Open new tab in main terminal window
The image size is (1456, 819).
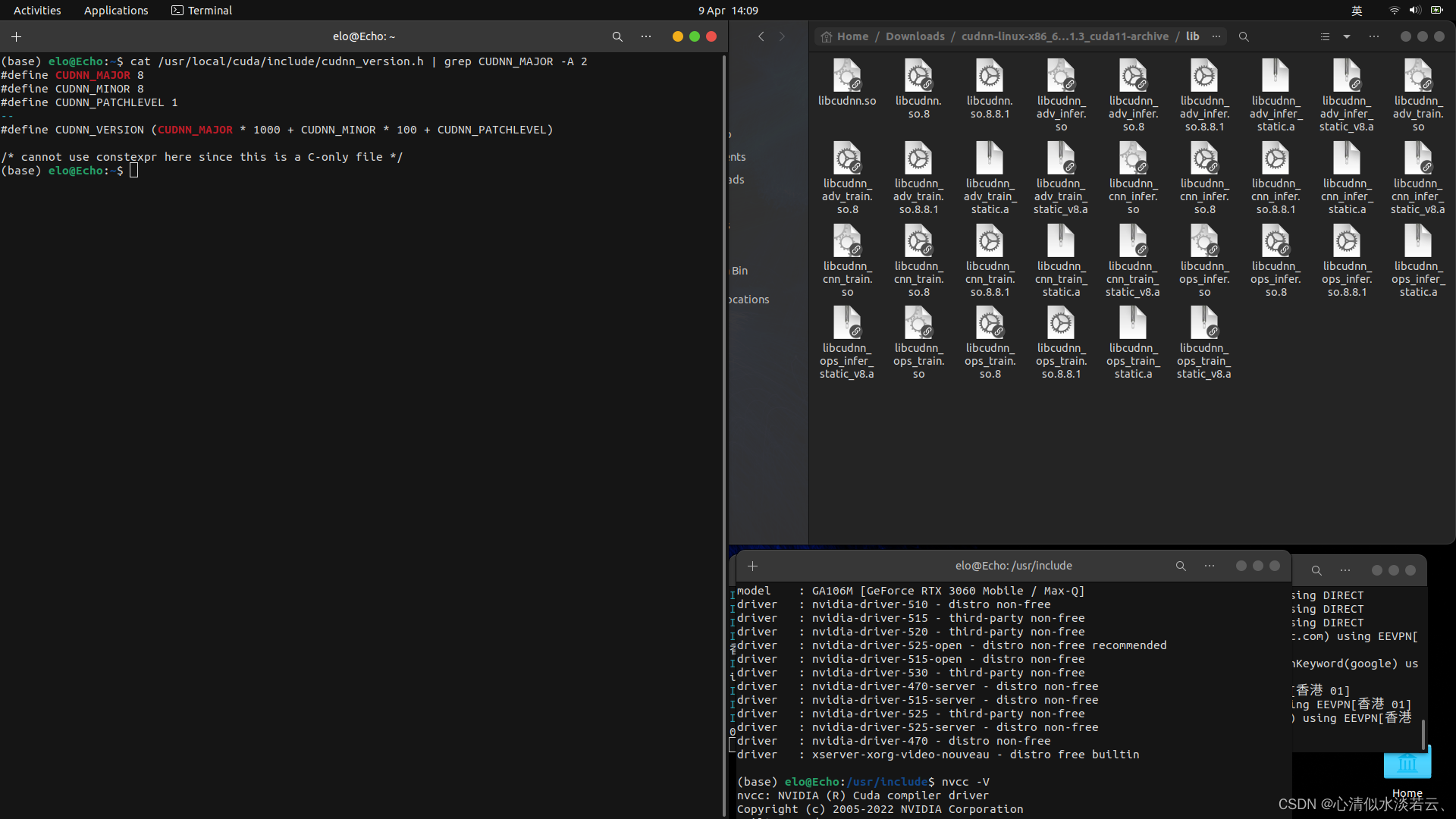pos(16,36)
